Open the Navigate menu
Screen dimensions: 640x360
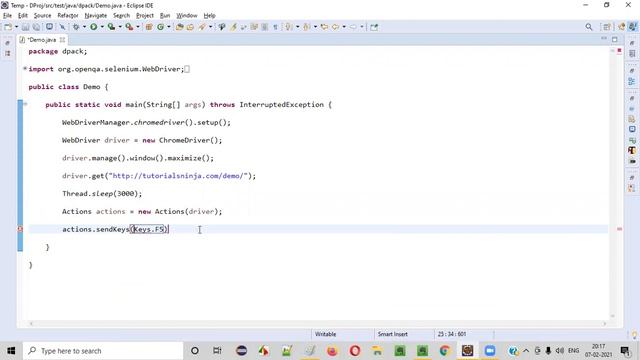tap(96, 16)
